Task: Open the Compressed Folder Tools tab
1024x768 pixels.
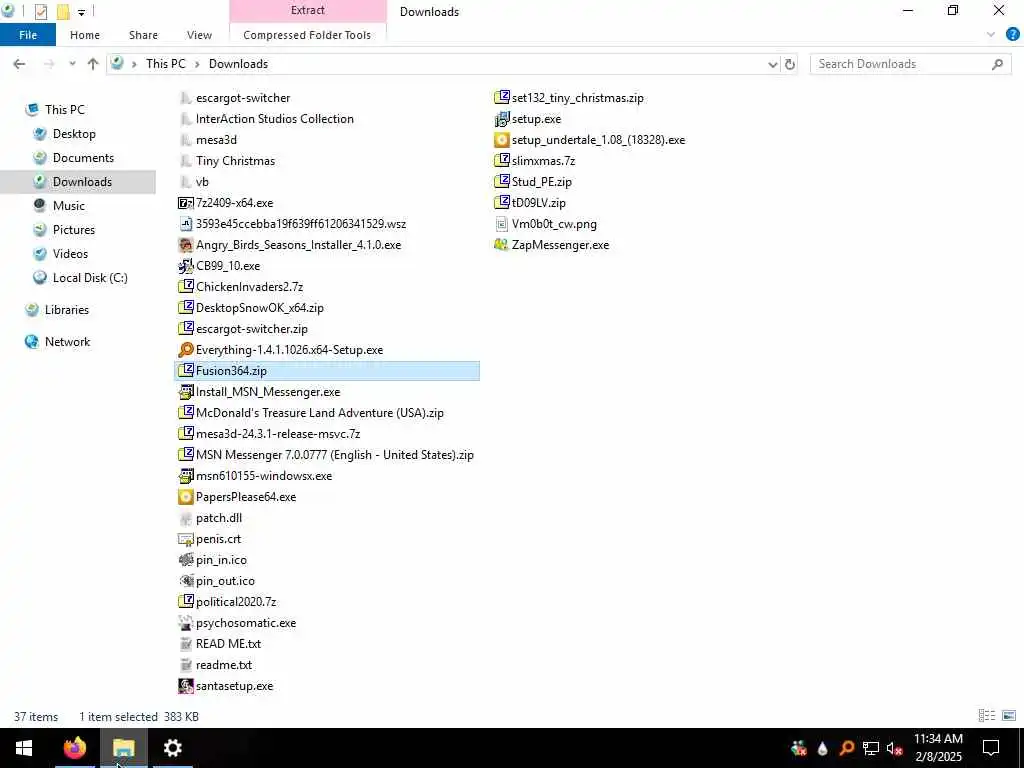Action: pos(307,35)
